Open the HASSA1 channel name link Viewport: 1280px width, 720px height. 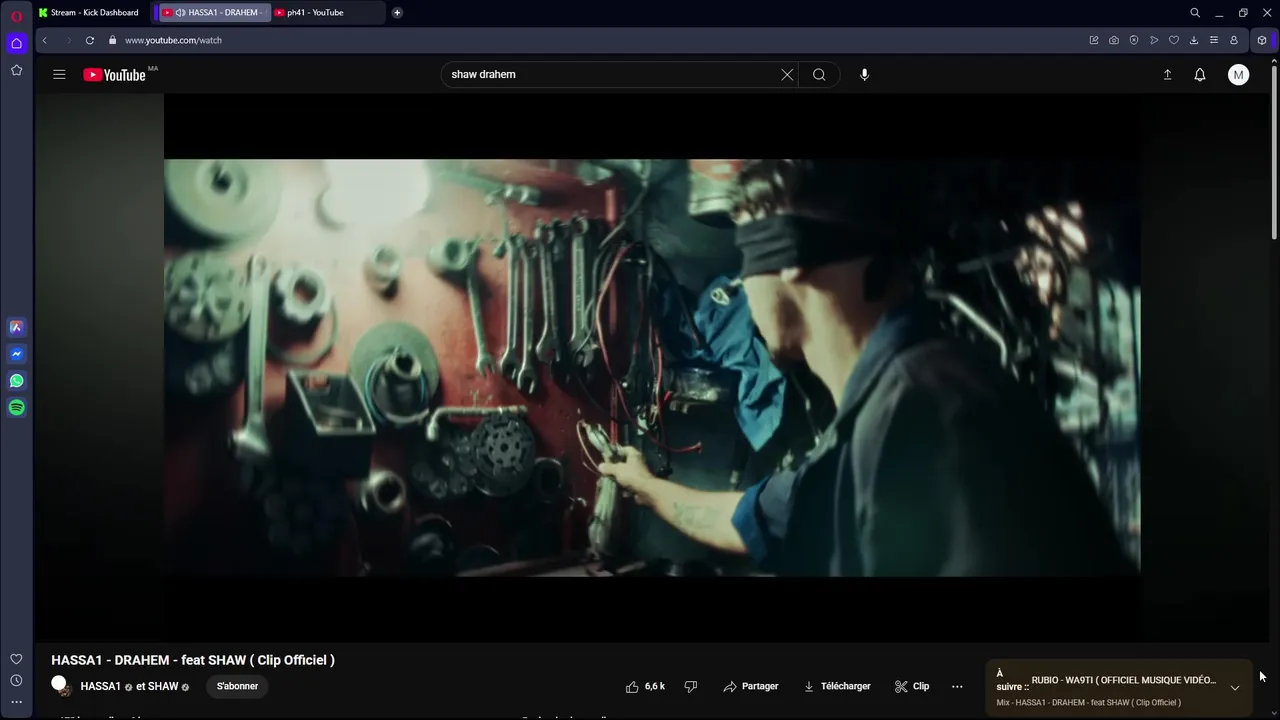100,686
